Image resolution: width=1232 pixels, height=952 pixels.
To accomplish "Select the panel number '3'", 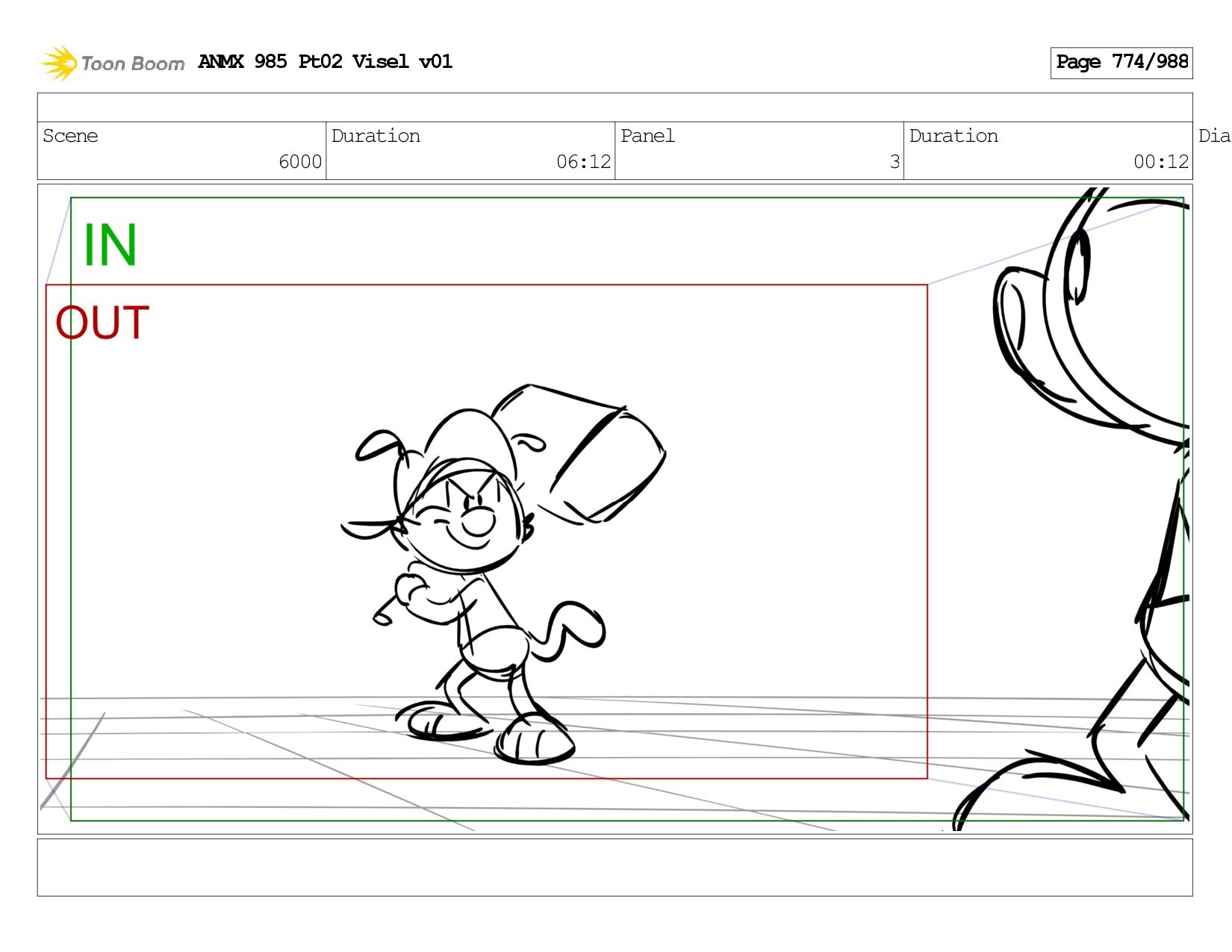I will click(x=895, y=162).
